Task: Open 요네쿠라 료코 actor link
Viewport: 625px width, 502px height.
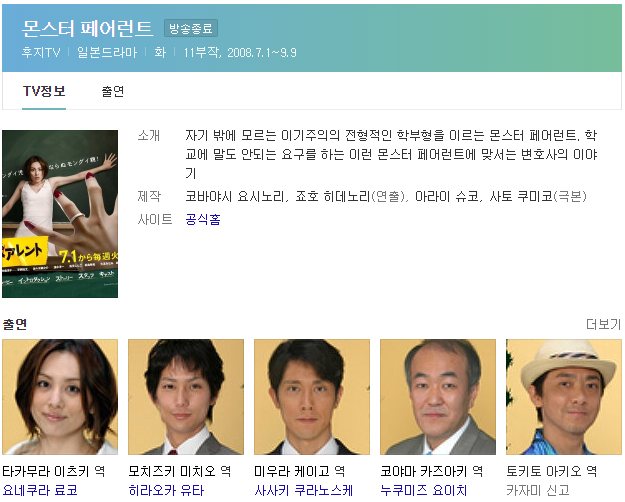Action: [x=40, y=490]
